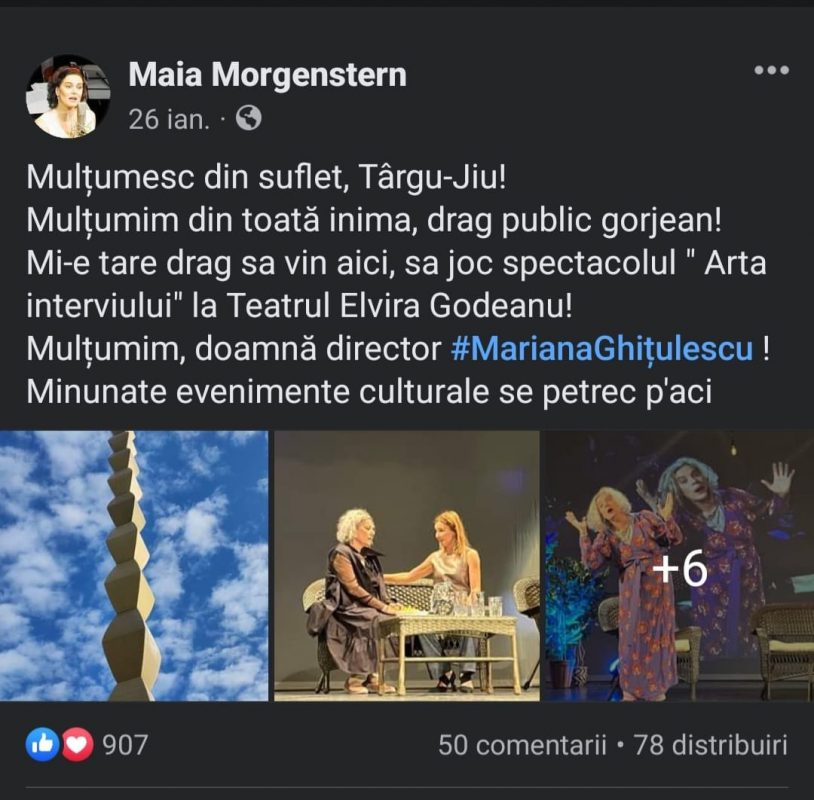
Task: Click the "Arta interviului" spectacle text line
Action: point(396,263)
